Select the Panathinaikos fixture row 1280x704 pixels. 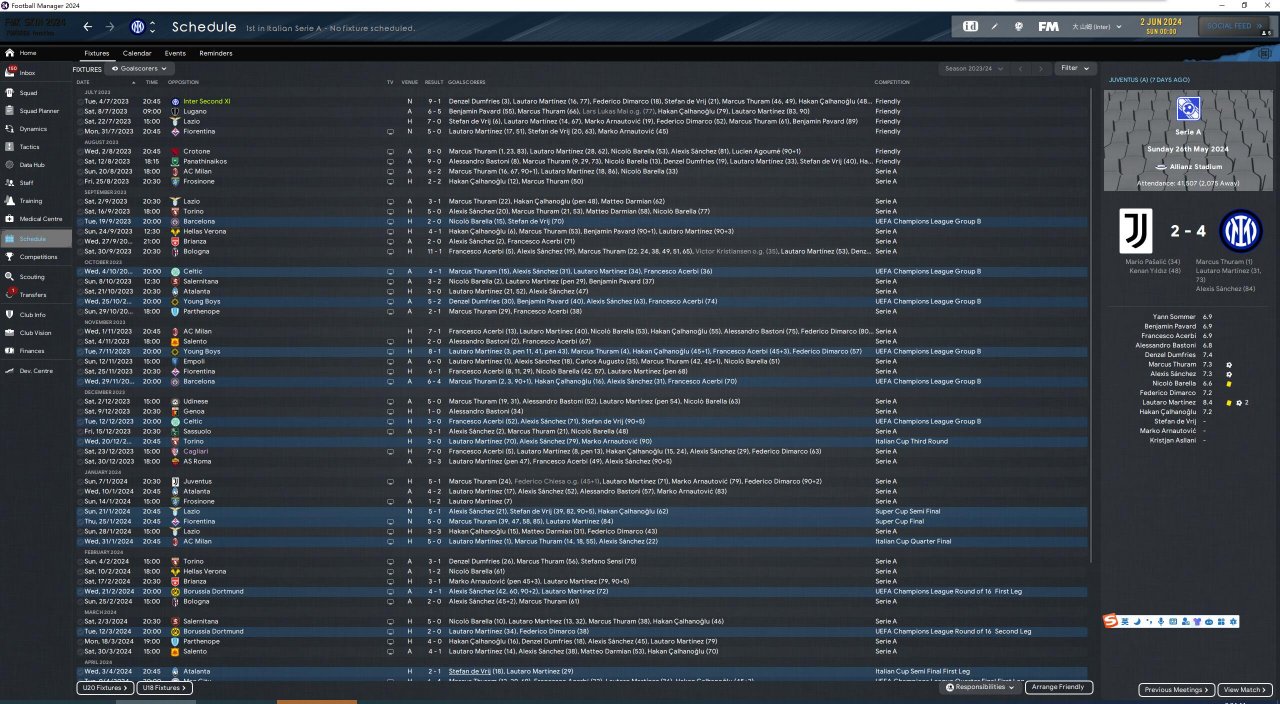(x=584, y=161)
